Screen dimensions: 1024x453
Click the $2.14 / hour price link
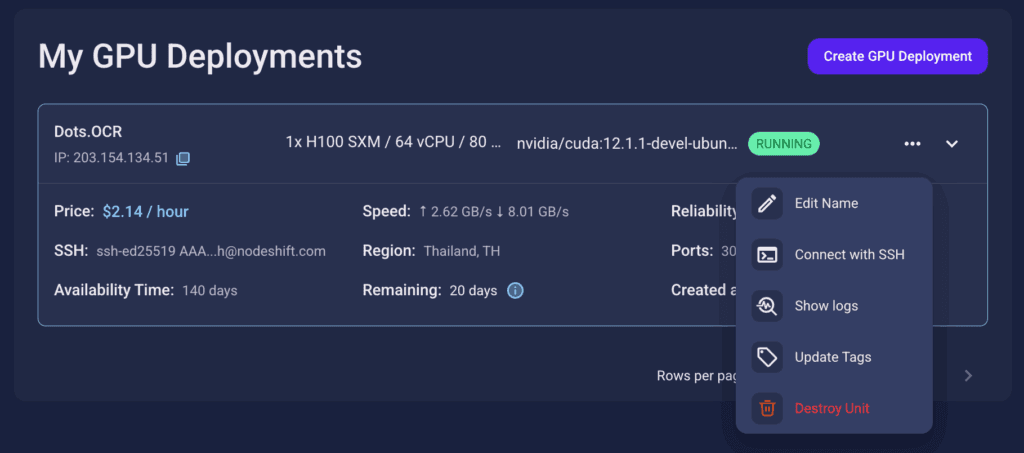point(146,211)
